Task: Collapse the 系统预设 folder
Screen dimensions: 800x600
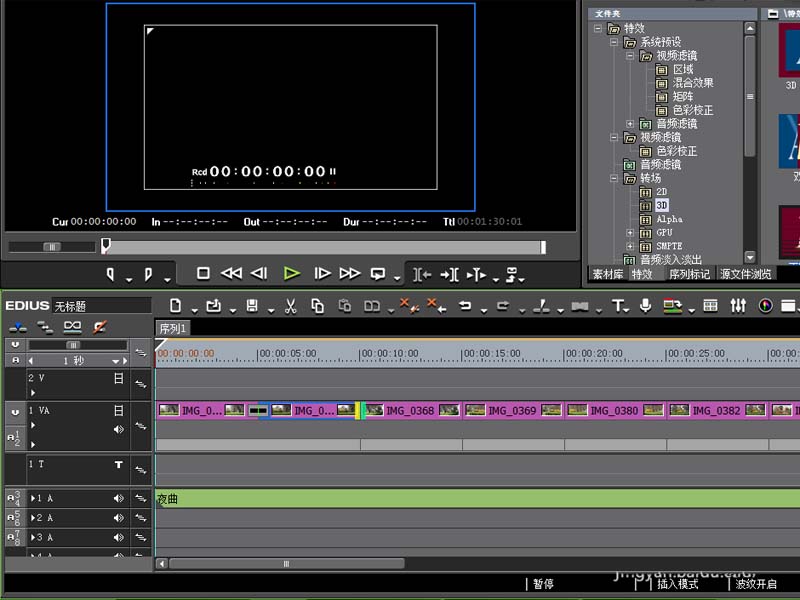Action: (x=614, y=42)
